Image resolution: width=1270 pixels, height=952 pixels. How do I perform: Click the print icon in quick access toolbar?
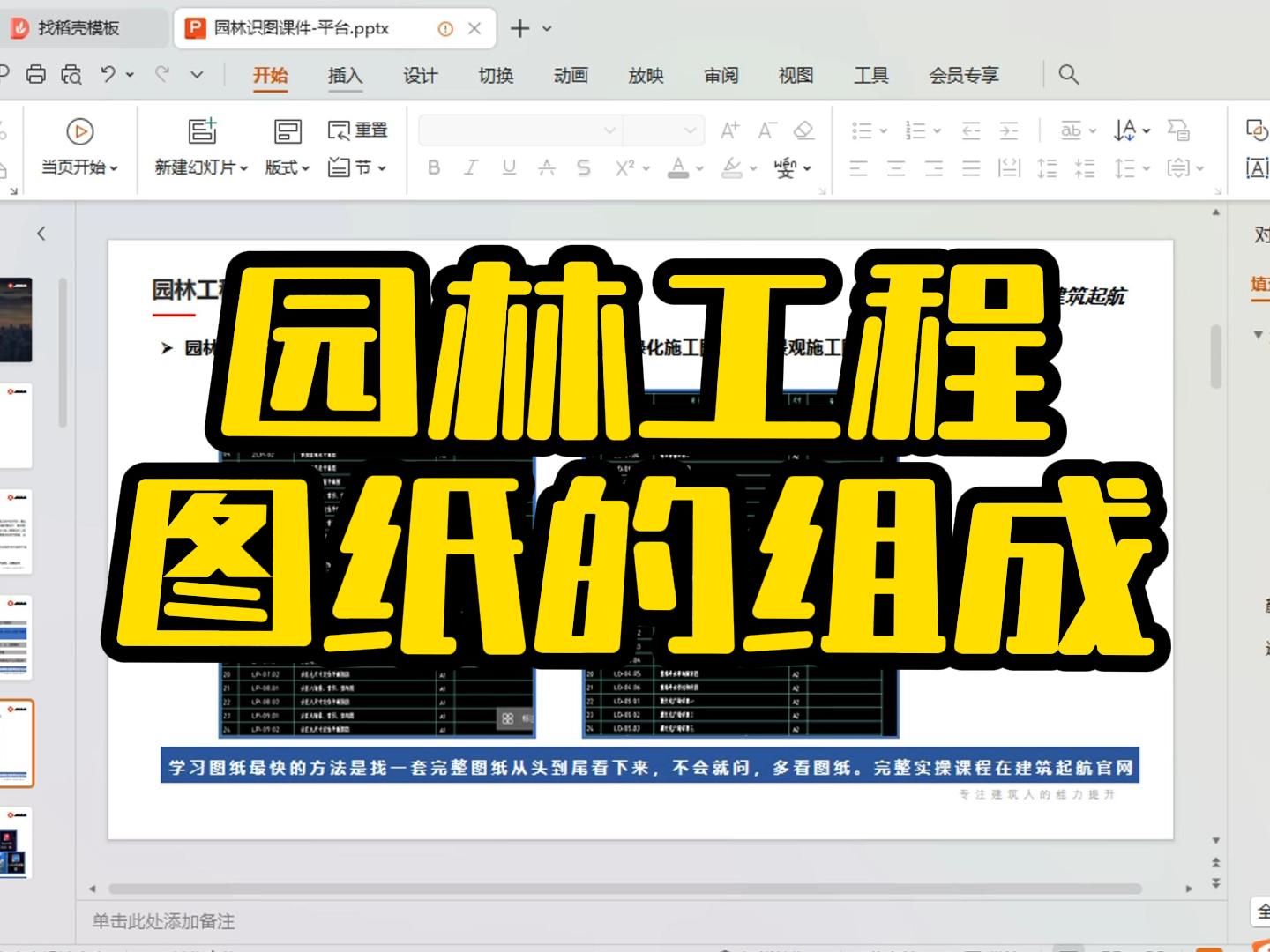coord(35,75)
